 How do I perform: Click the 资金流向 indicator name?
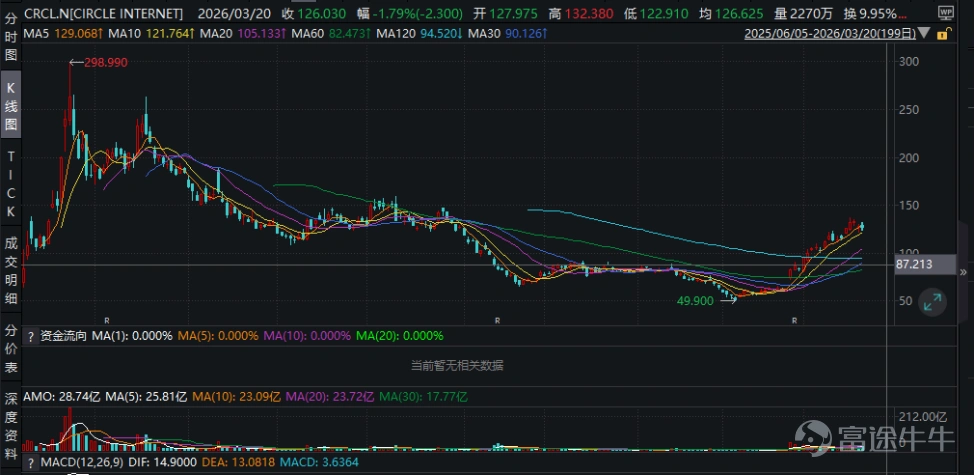[x=63, y=336]
